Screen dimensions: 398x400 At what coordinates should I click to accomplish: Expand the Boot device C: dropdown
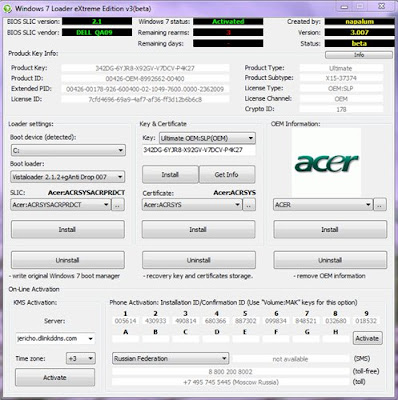click(x=68, y=150)
